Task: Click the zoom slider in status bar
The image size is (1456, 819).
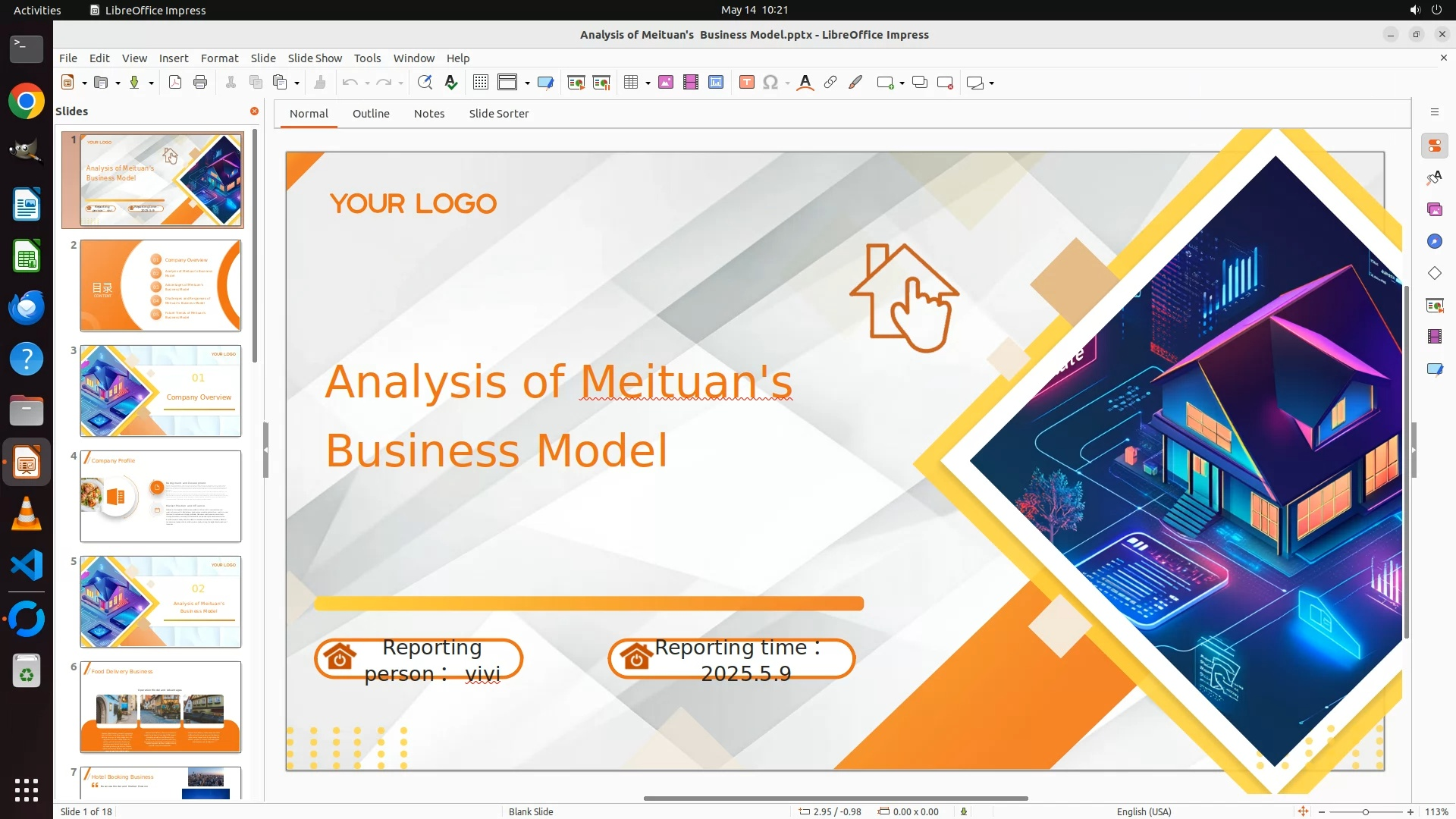Action: pyautogui.click(x=1365, y=811)
